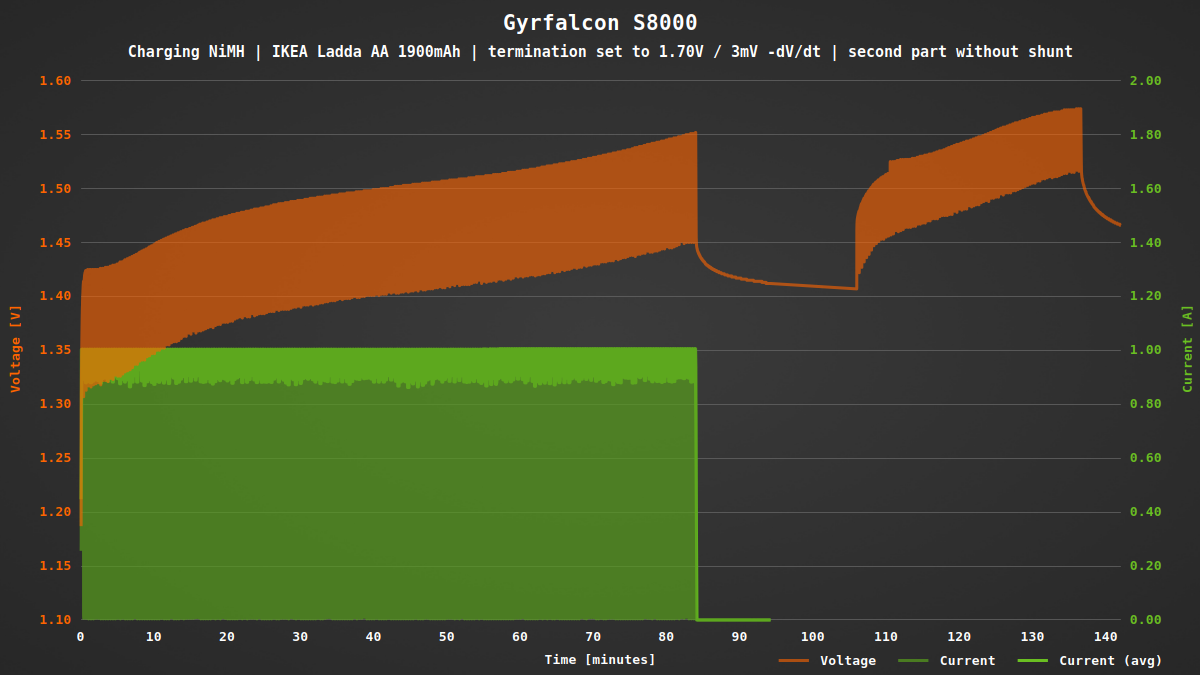Click the 0.00 current axis tick
The width and height of the screenshot is (1200, 675).
coord(1145,620)
